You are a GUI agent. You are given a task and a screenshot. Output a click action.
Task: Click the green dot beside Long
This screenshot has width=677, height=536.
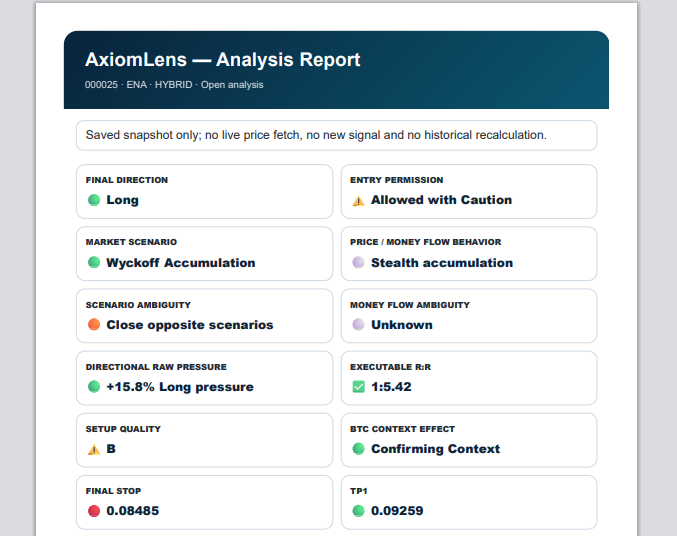tap(94, 200)
